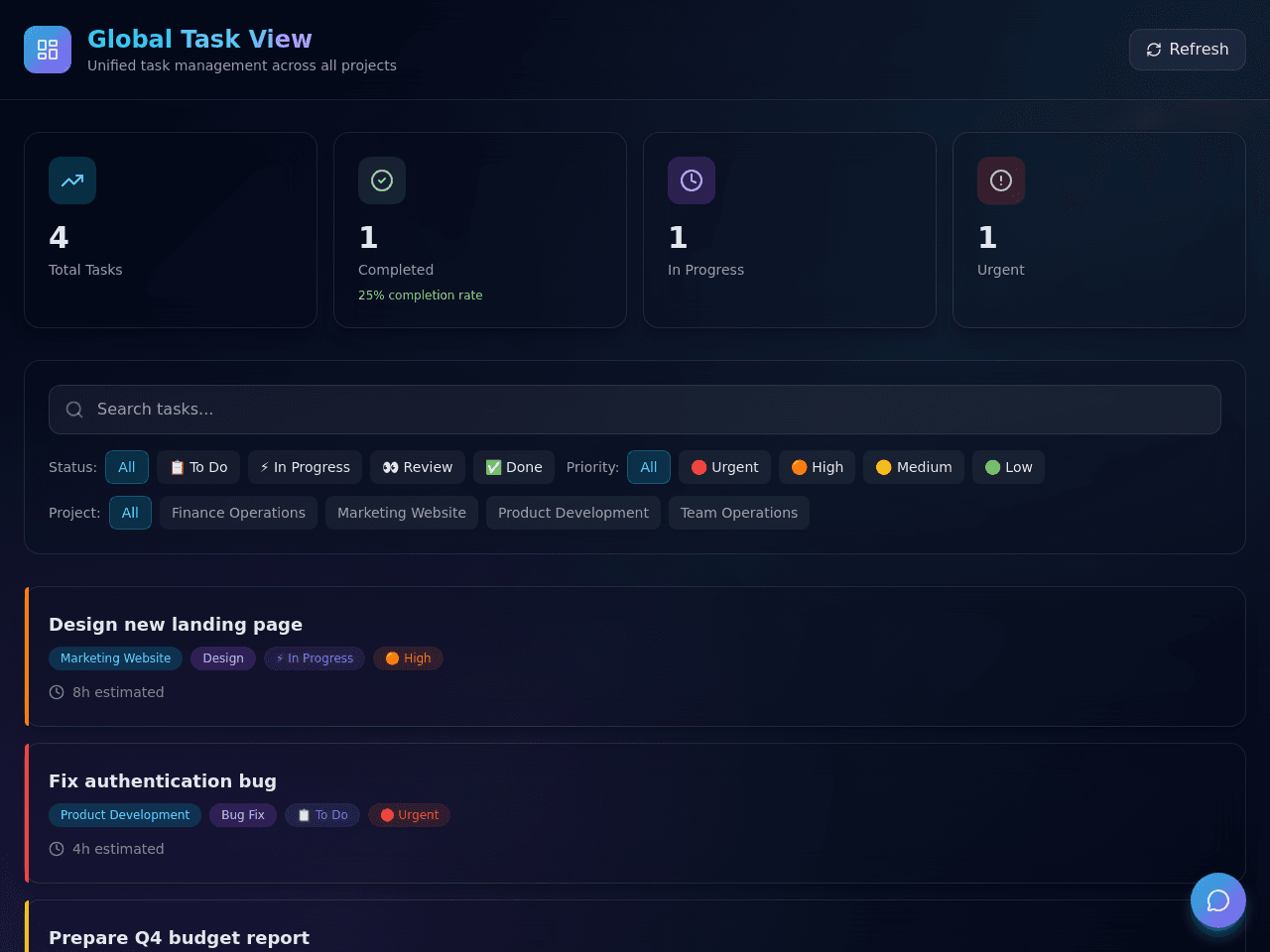The width and height of the screenshot is (1270, 952).
Task: Filter status by Review
Action: [418, 467]
